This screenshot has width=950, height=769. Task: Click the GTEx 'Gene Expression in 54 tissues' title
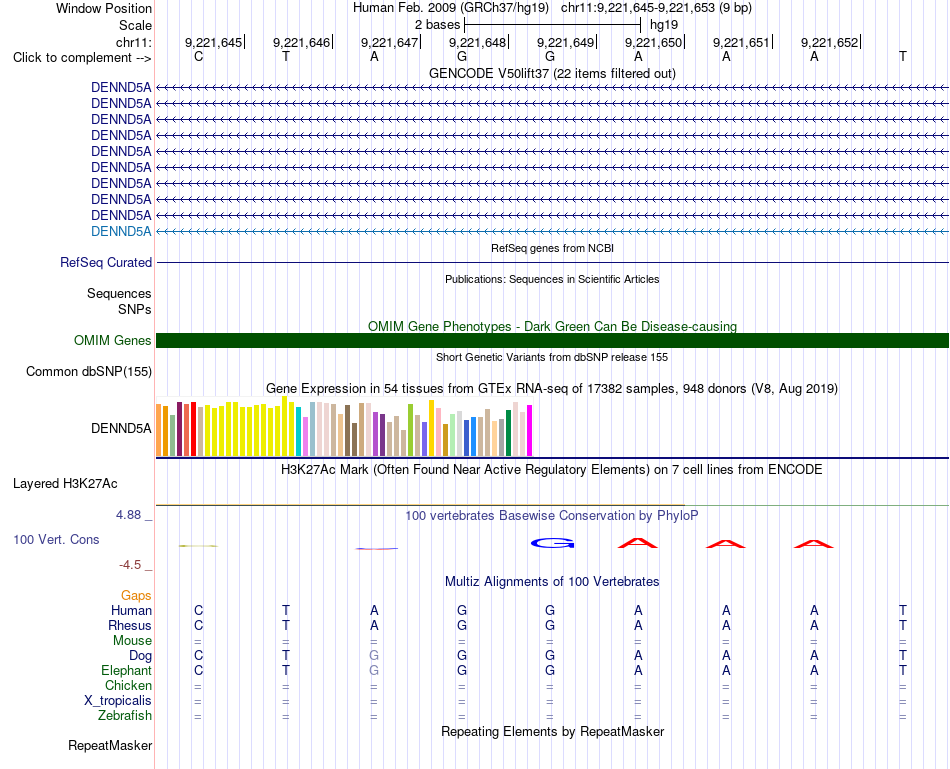pyautogui.click(x=552, y=388)
